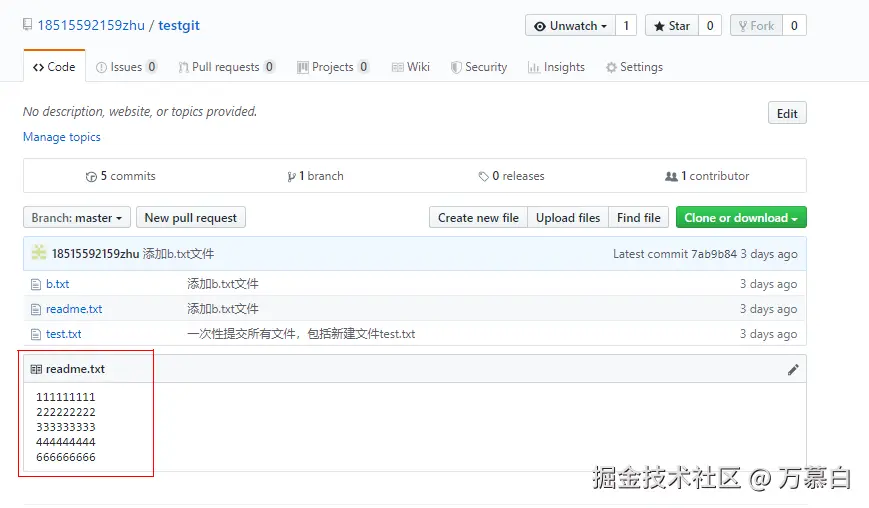The height and width of the screenshot is (508, 869).
Task: Click New pull request button
Action: 191,218
